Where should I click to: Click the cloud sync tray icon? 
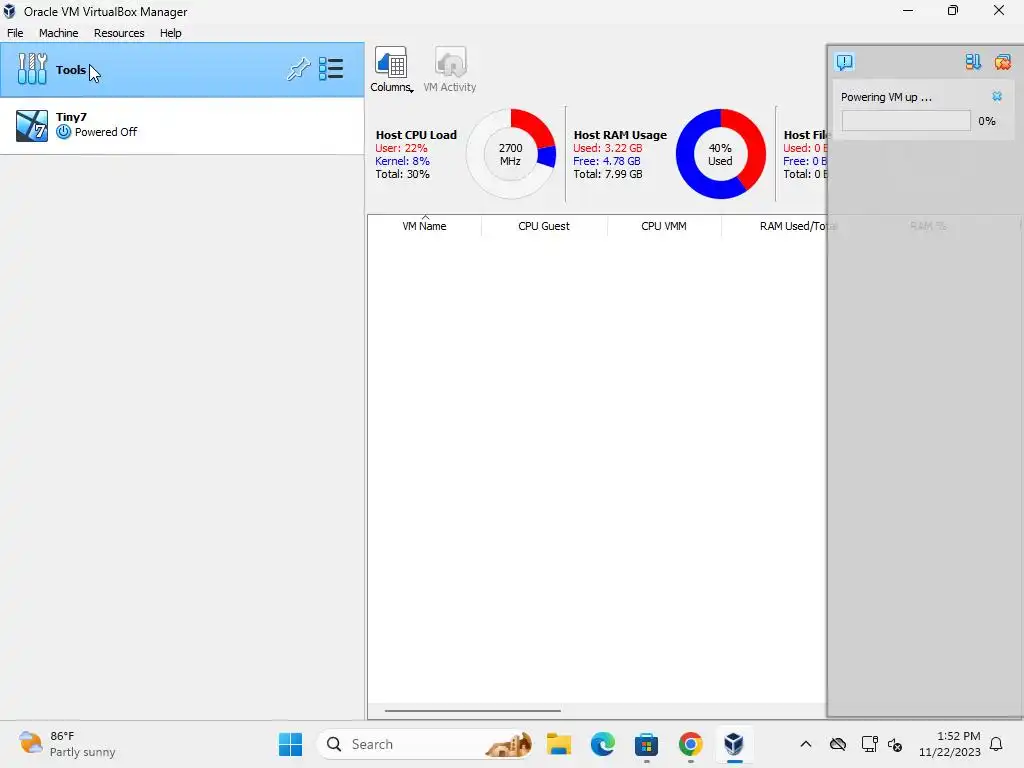(838, 744)
